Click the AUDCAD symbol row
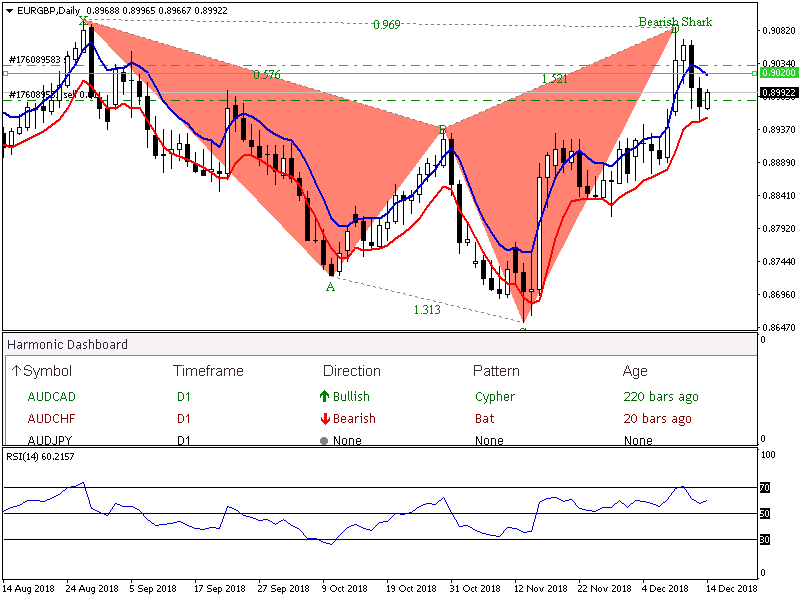The width and height of the screenshot is (800, 600). pyautogui.click(x=52, y=396)
